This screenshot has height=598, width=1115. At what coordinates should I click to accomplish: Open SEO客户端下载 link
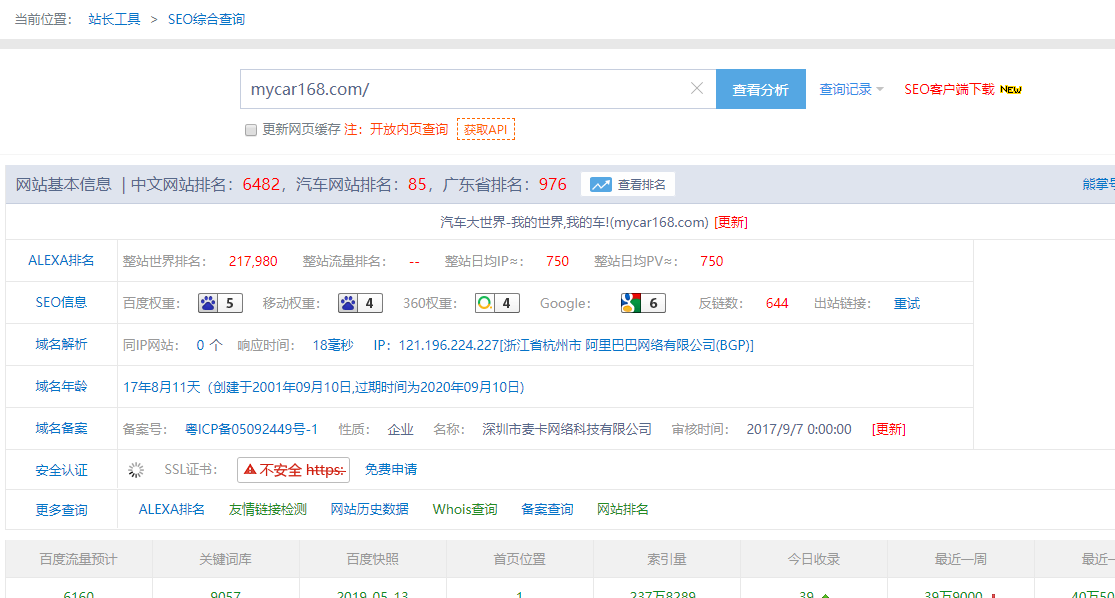[x=949, y=89]
